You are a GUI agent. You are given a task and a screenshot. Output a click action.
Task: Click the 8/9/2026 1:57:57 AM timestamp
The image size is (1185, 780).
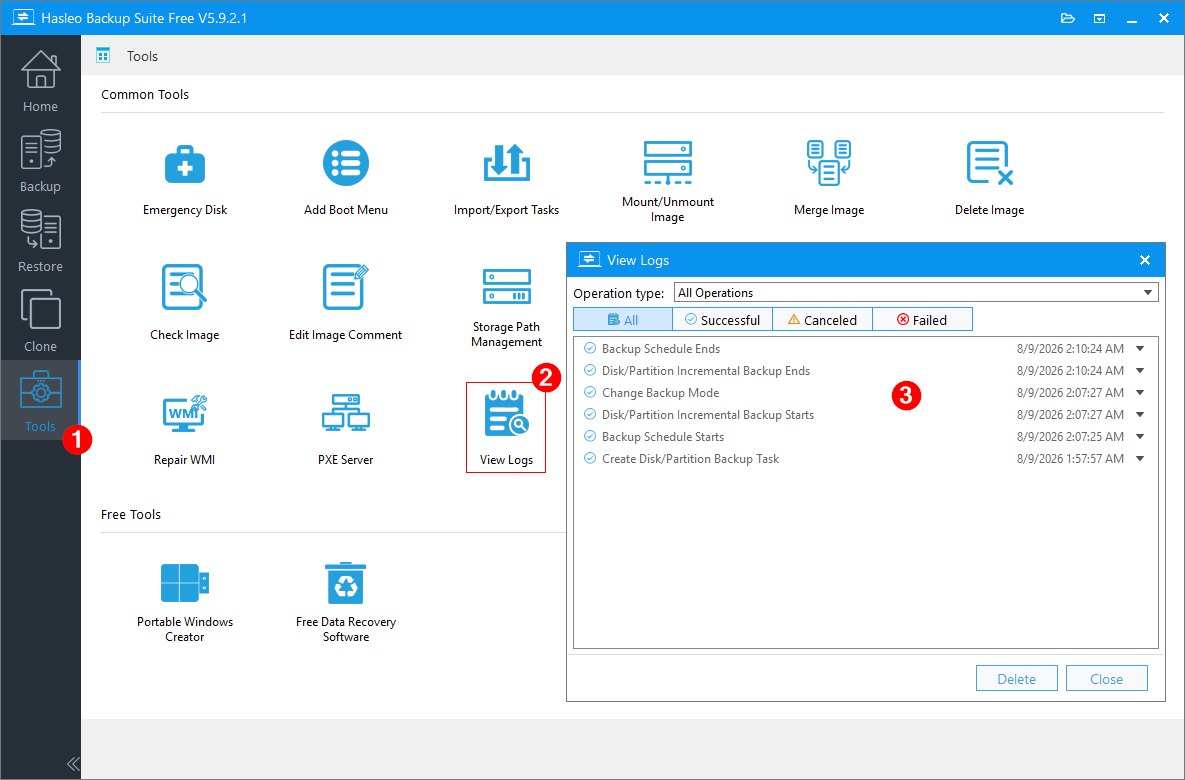tap(1070, 459)
